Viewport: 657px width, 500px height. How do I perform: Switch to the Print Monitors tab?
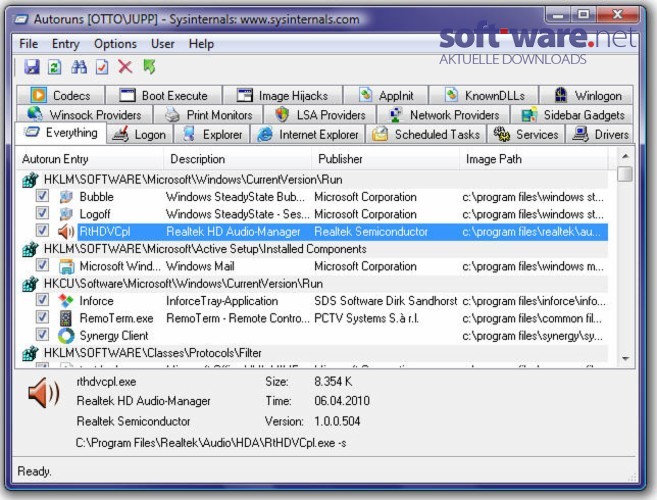(x=208, y=114)
